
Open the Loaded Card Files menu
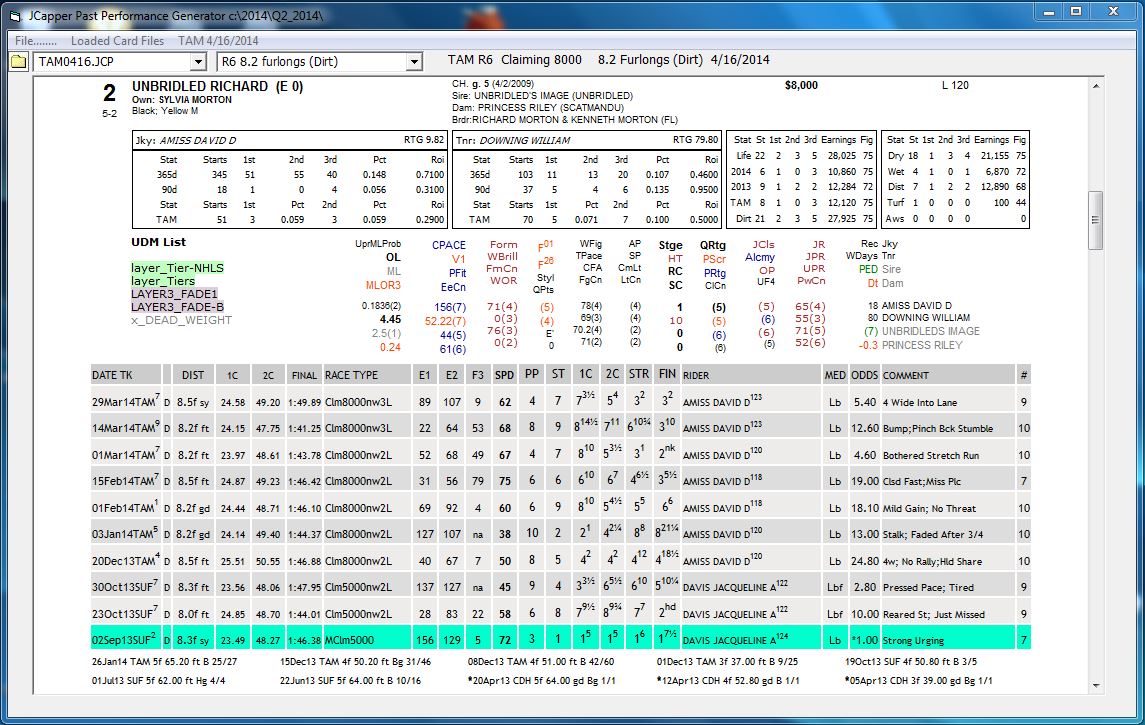tap(117, 41)
